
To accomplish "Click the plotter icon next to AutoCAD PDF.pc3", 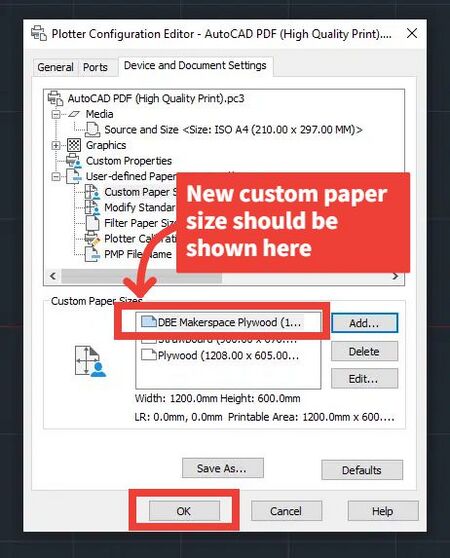I will pos(55,98).
